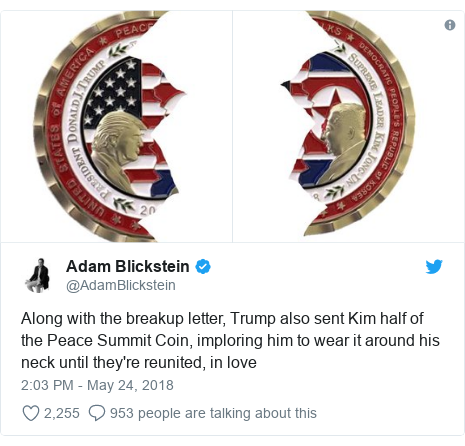Click the 2,255 likes count
This screenshot has height=446, width=465.
pyautogui.click(x=62, y=413)
